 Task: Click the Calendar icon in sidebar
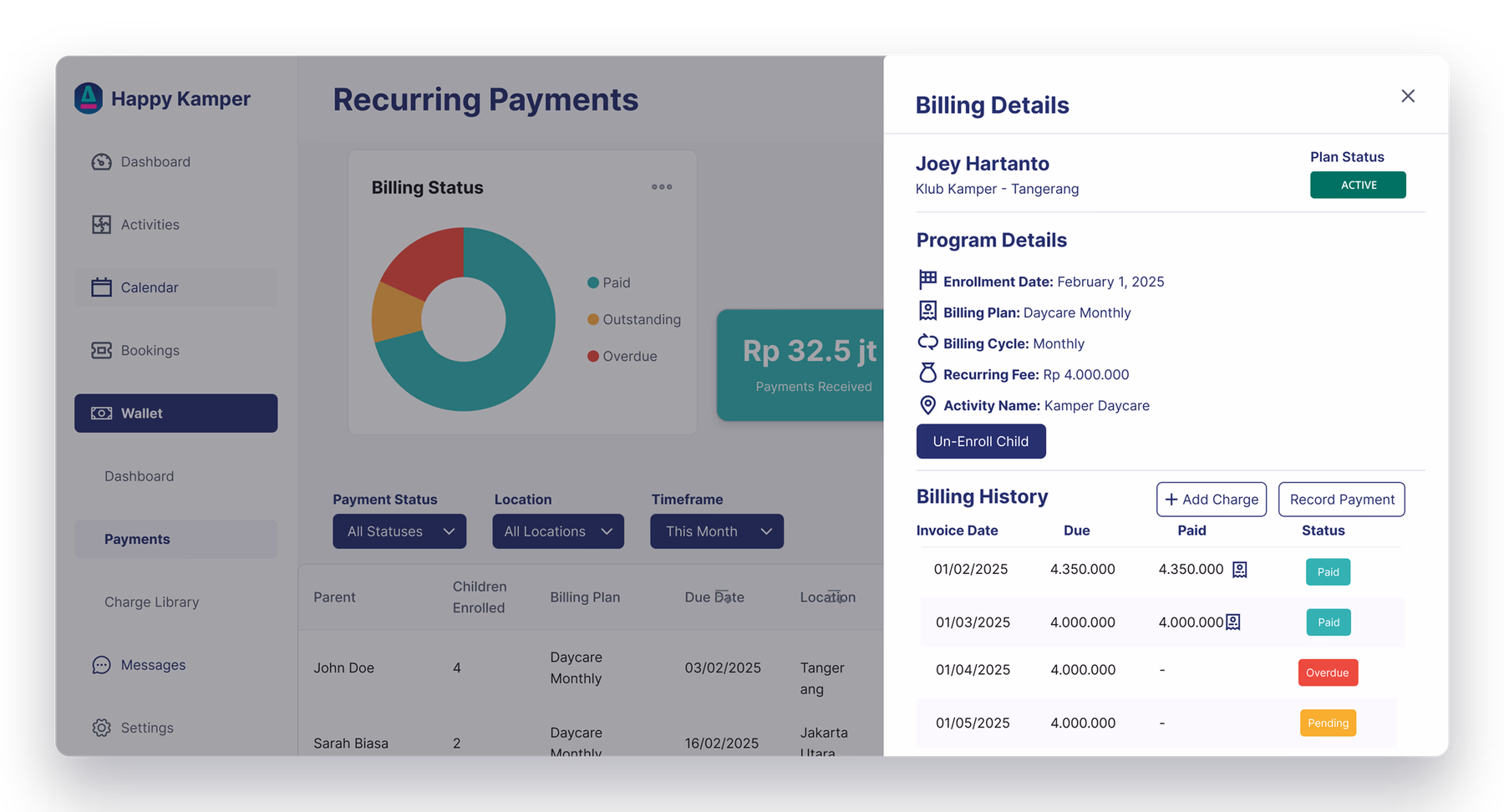coord(101,287)
